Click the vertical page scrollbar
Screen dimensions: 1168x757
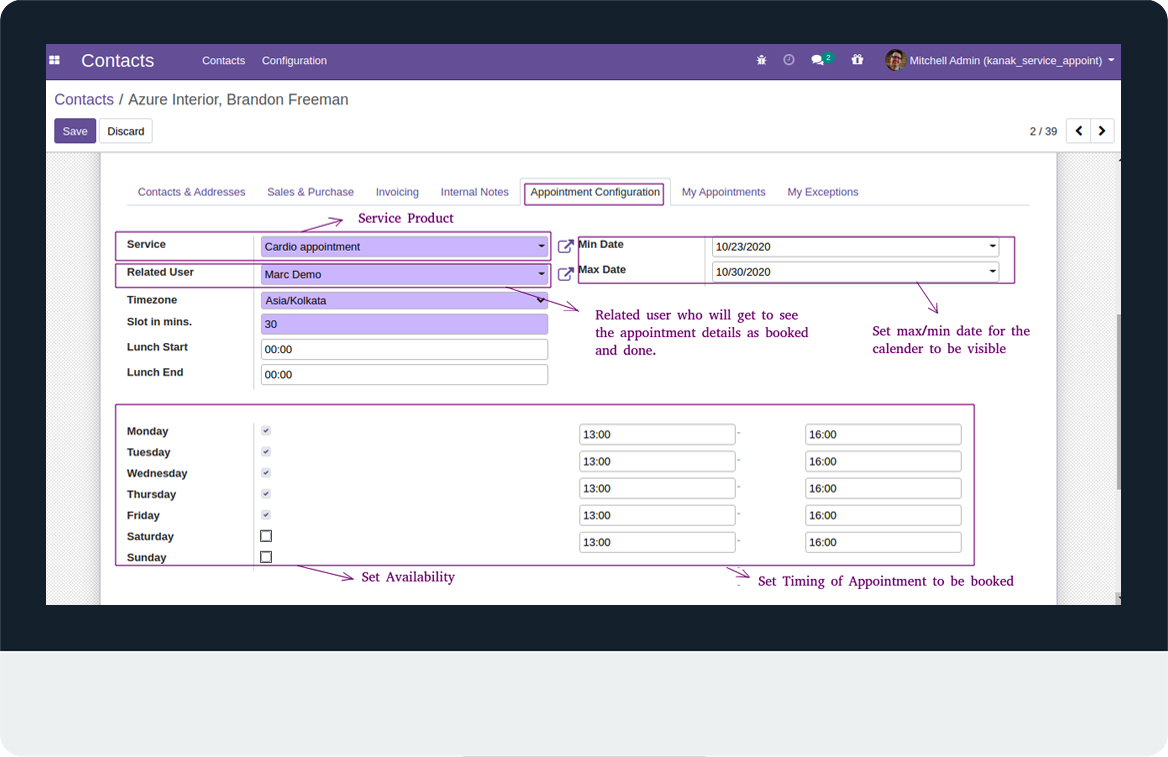(1118, 402)
